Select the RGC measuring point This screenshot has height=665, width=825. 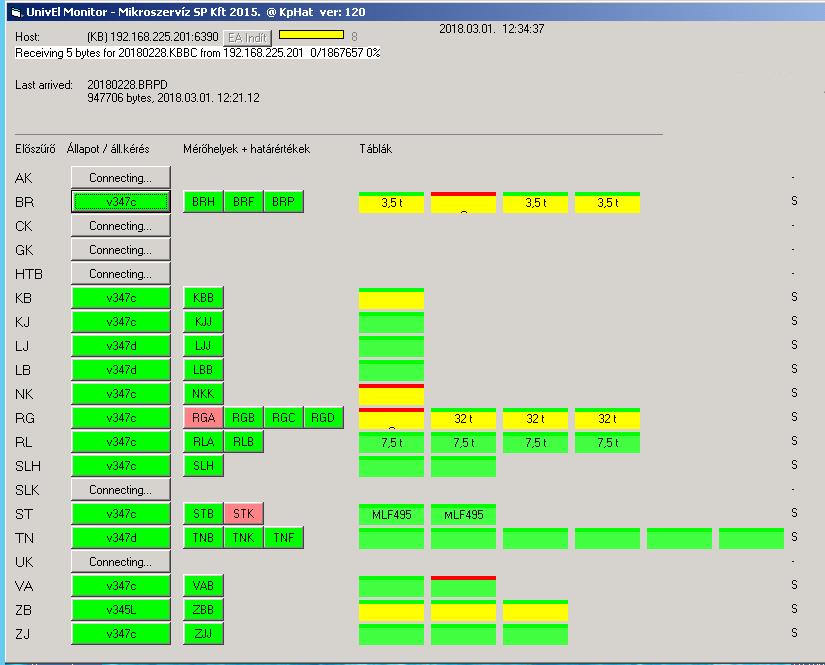click(283, 418)
